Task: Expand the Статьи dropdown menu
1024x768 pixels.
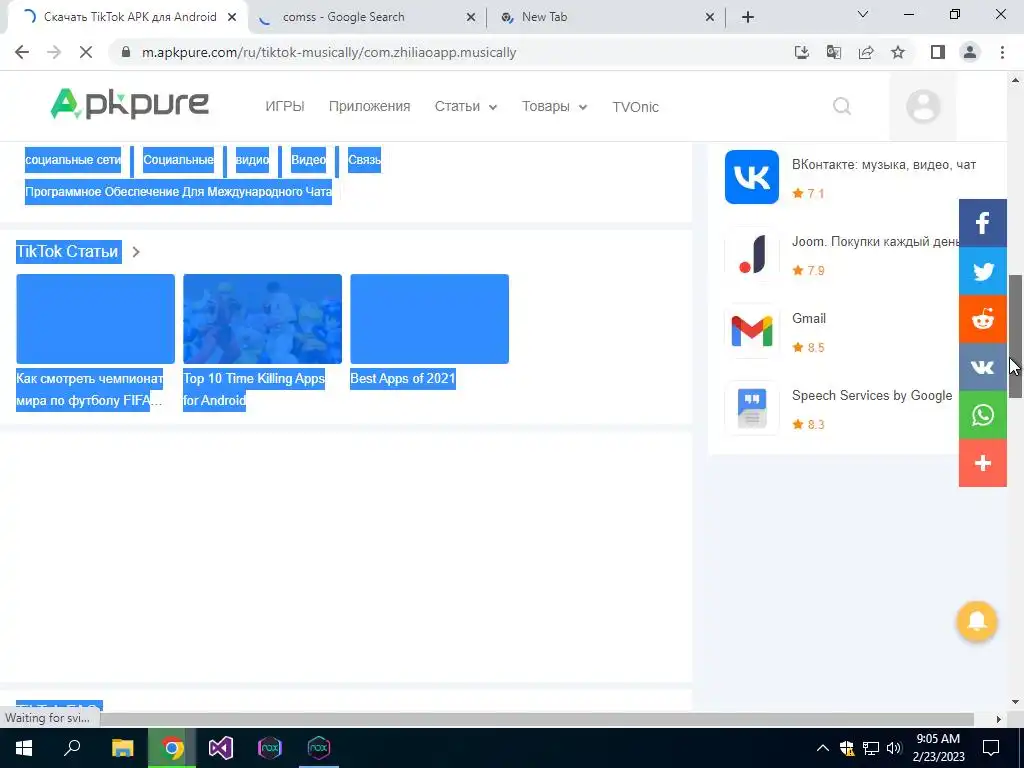Action: tap(466, 106)
